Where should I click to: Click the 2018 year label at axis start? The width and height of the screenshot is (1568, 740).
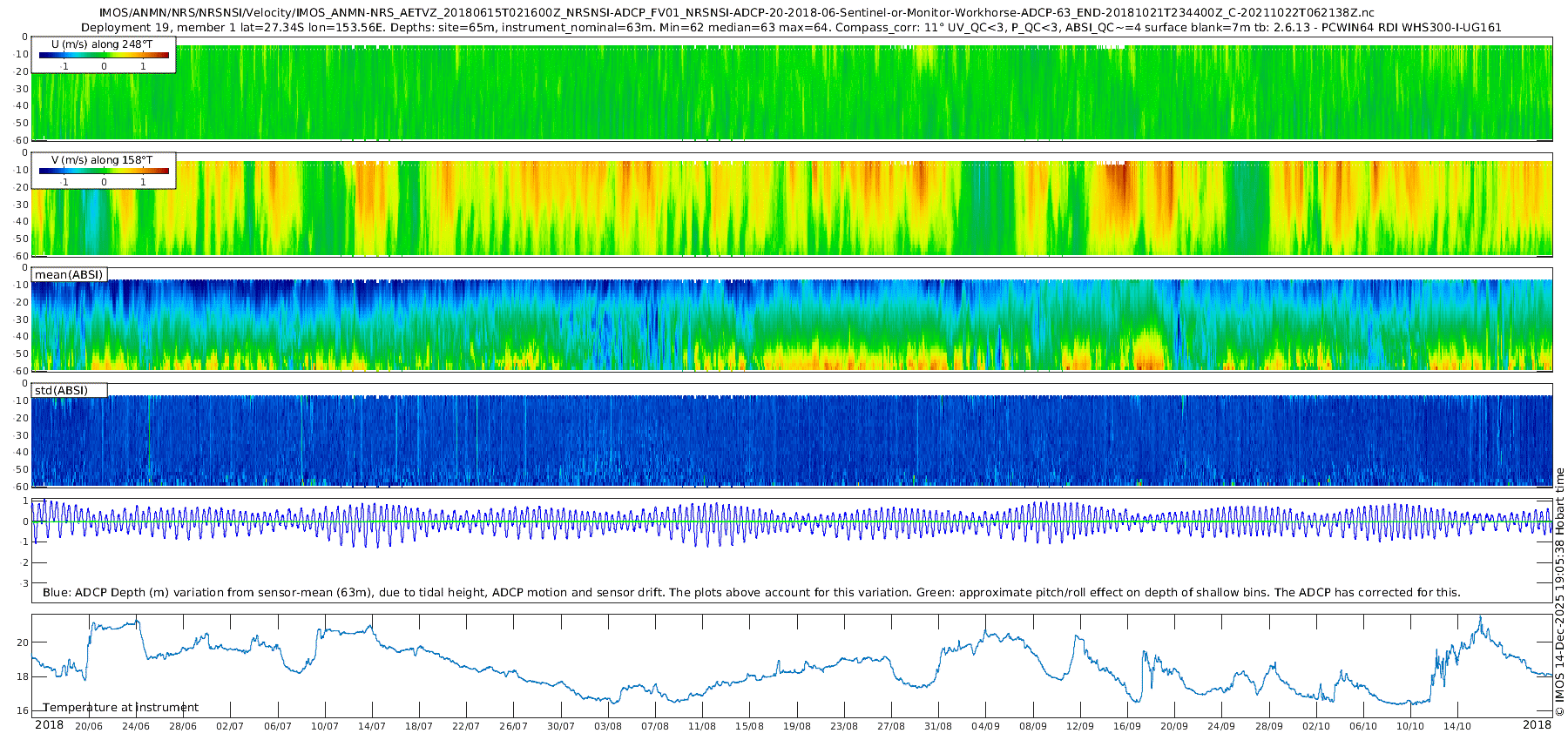coord(49,725)
